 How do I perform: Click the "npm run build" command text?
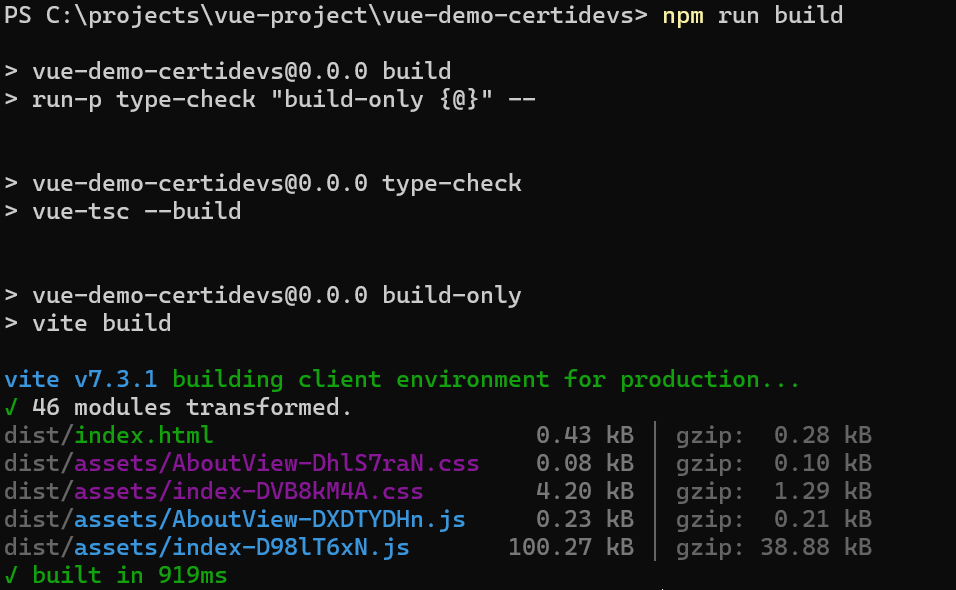pyautogui.click(x=752, y=16)
